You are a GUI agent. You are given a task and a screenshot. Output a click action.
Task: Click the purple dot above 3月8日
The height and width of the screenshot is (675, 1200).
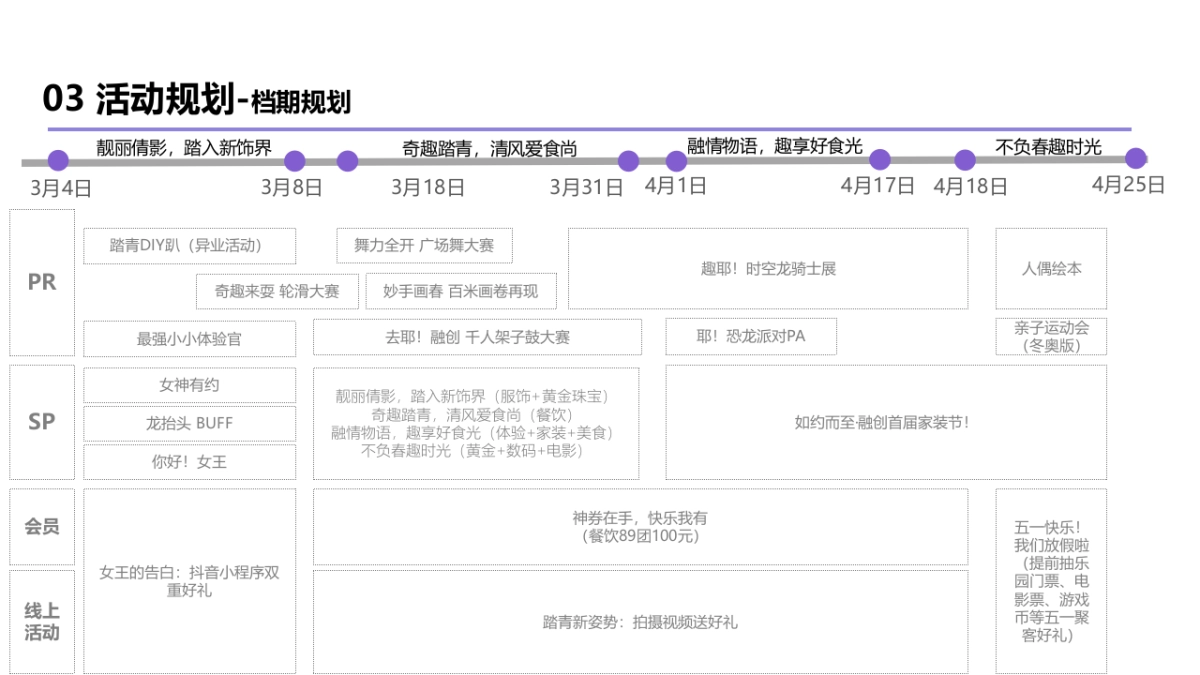pyautogui.click(x=293, y=159)
